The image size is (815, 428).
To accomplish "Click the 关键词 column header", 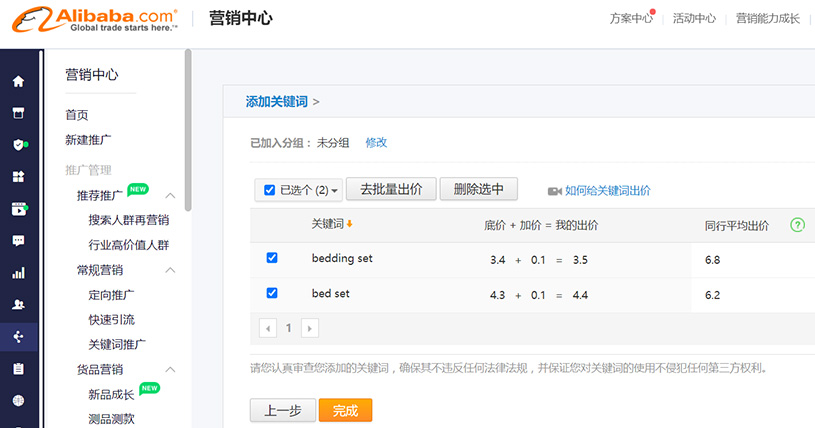I will (x=327, y=224).
